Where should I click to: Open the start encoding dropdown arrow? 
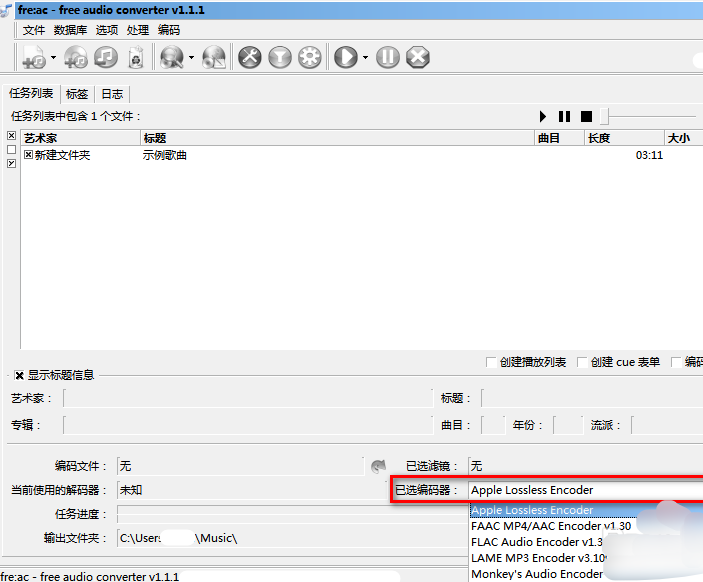point(365,57)
